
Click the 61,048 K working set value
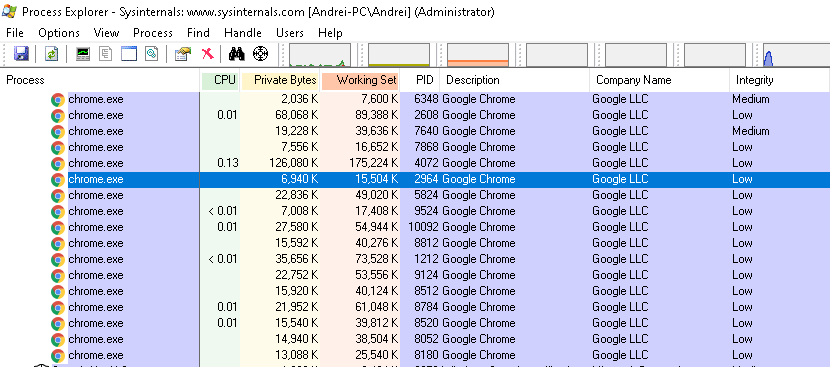coord(376,307)
